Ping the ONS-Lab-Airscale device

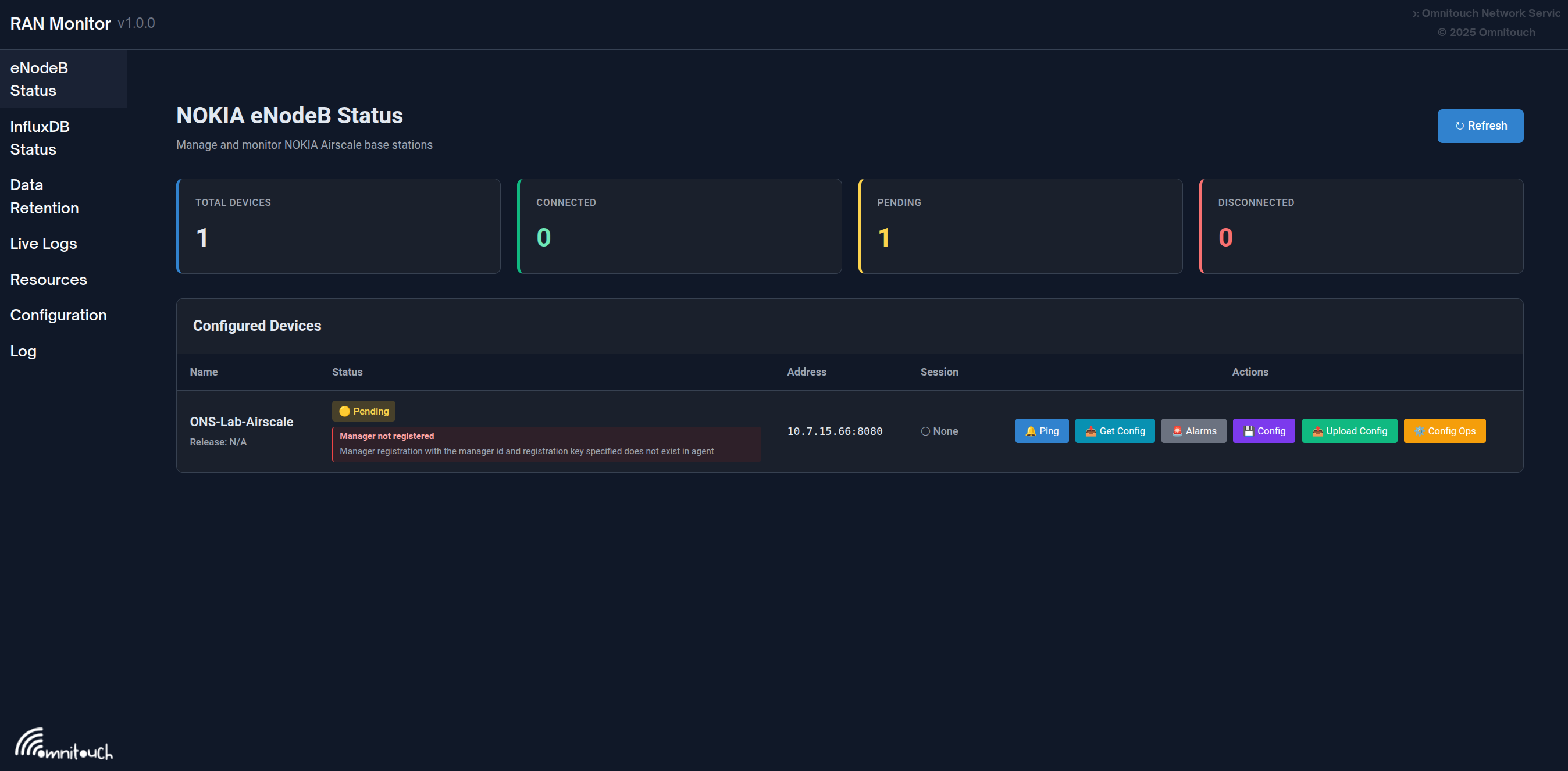(x=1042, y=431)
